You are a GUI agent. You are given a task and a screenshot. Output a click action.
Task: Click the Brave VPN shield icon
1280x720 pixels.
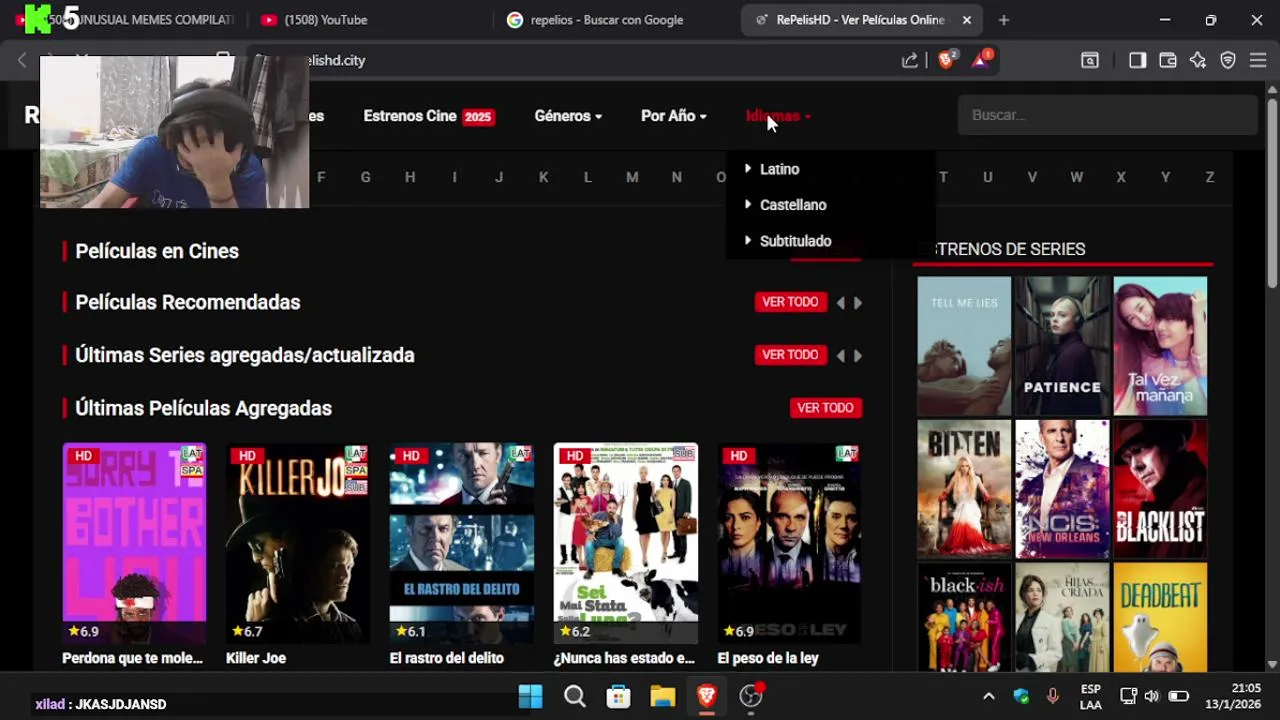[x=1228, y=60]
